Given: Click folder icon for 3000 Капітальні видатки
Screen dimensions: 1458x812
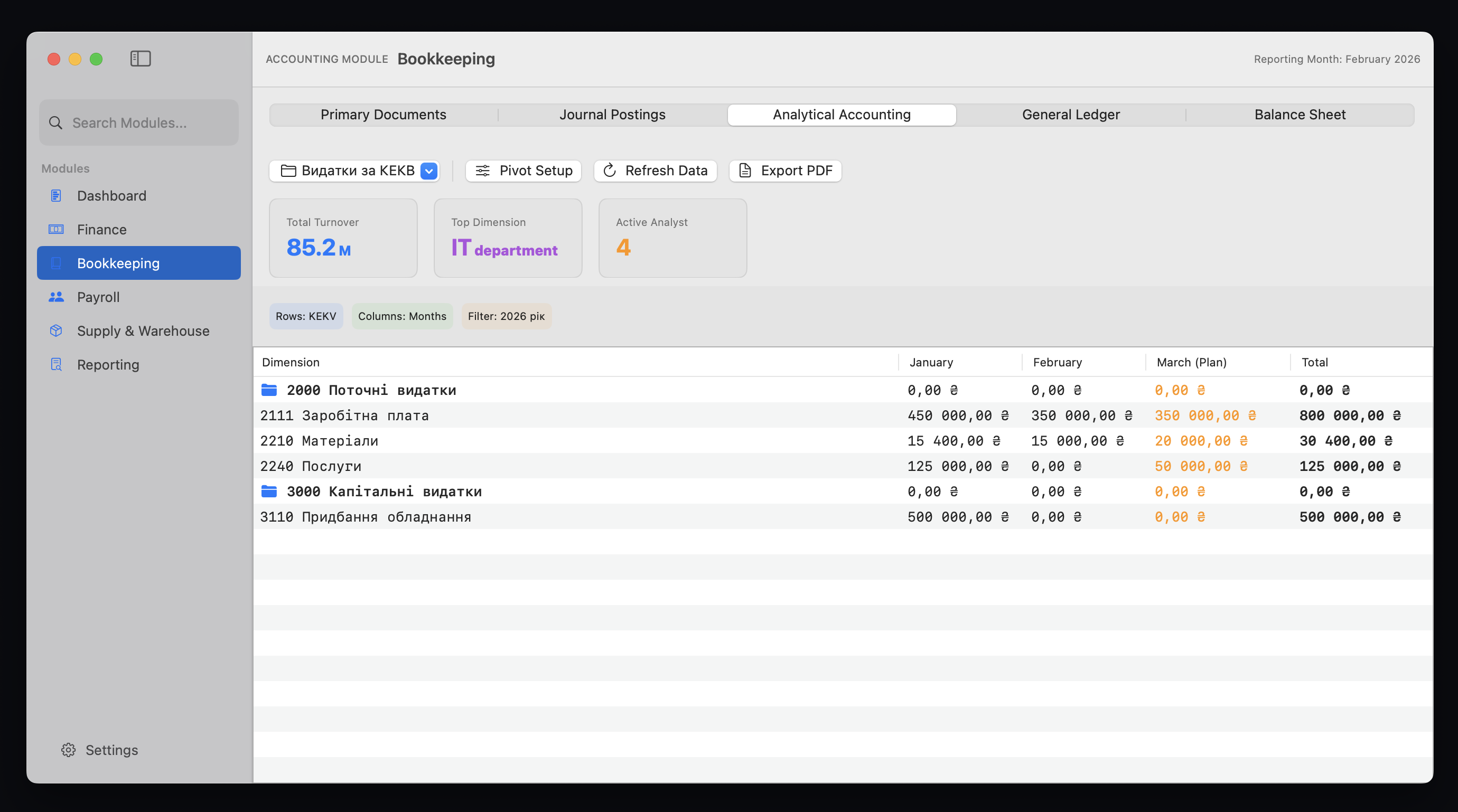Looking at the screenshot, I should pos(269,491).
